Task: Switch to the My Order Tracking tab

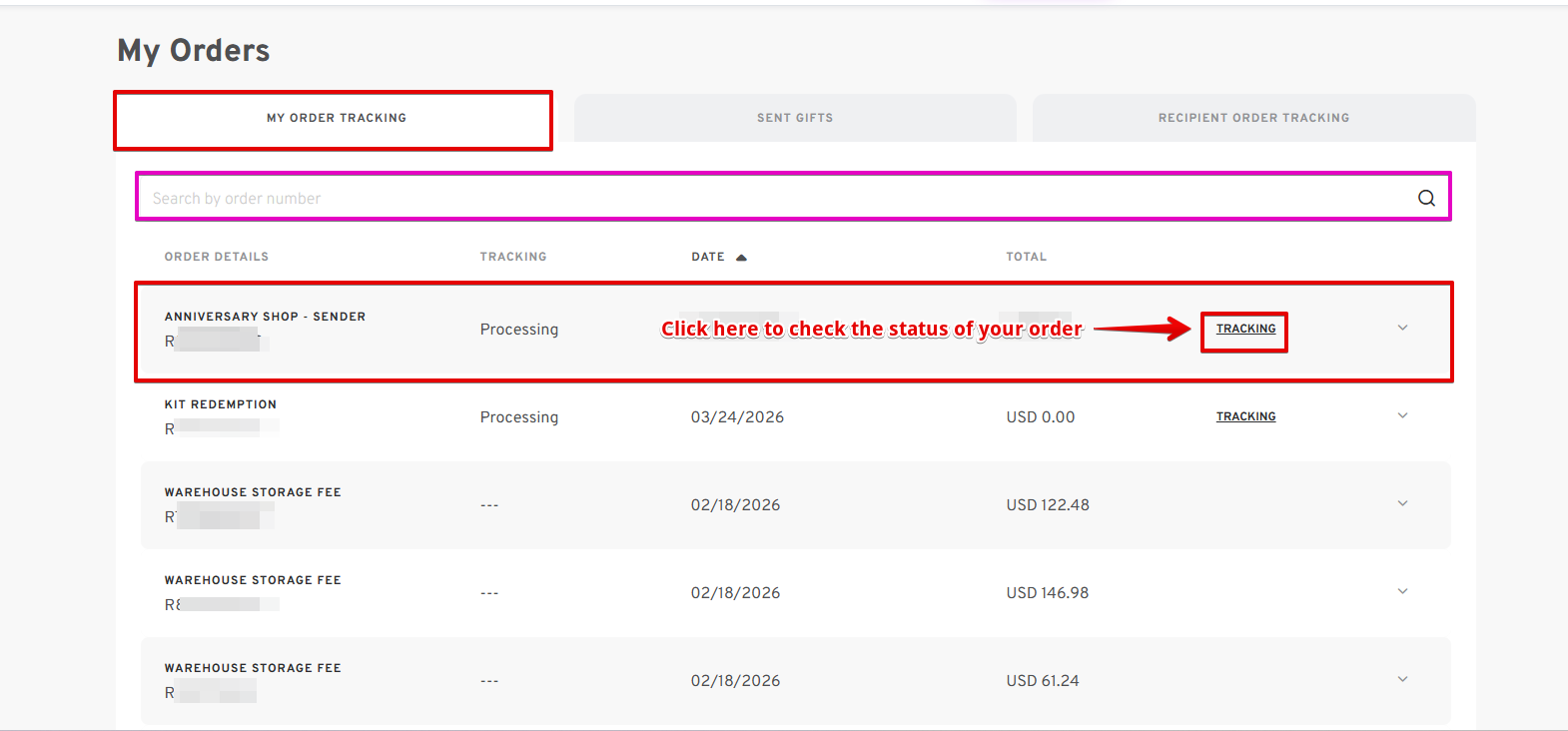Action: pos(336,118)
